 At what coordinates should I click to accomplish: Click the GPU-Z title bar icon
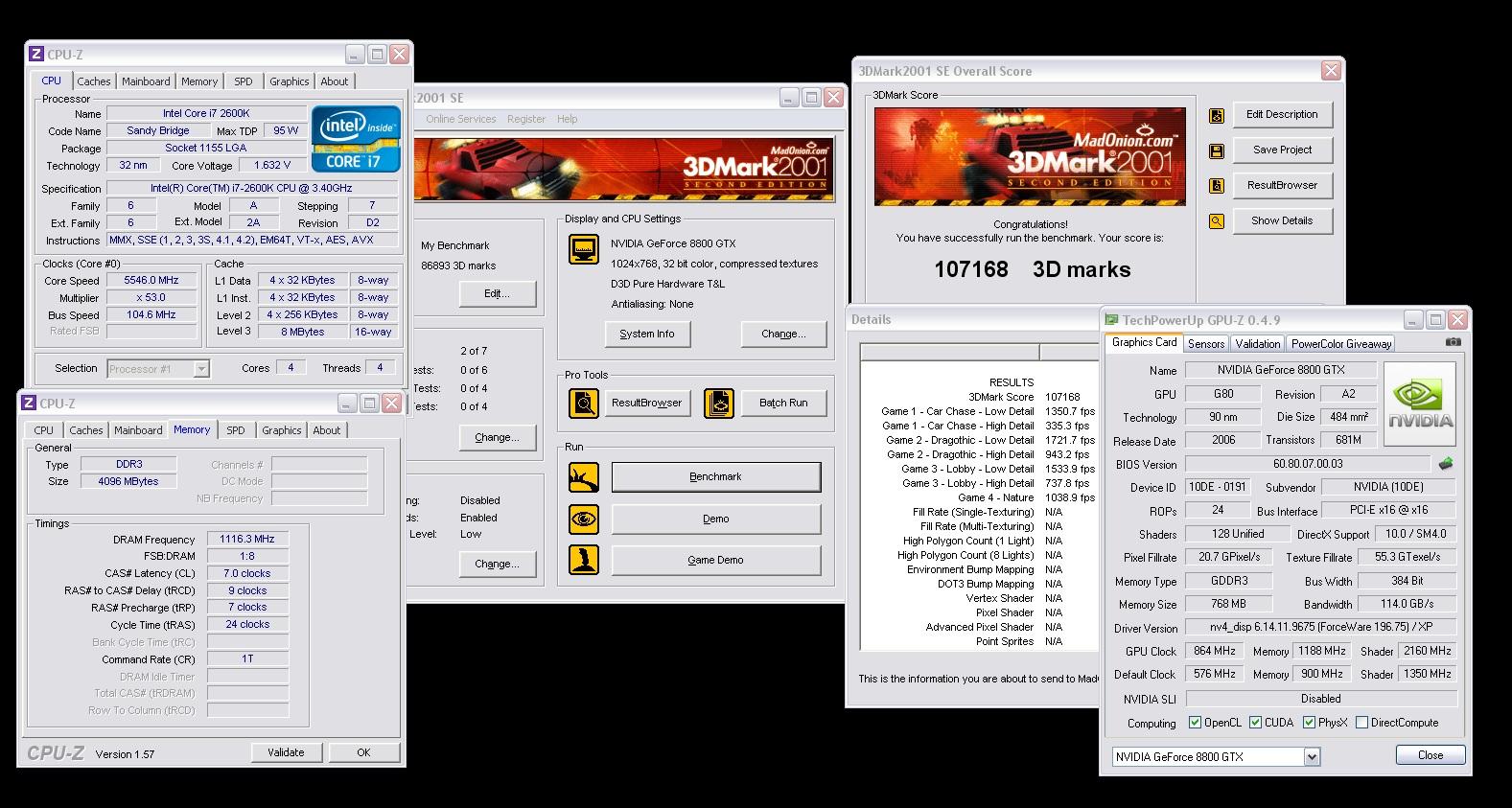[x=1112, y=320]
